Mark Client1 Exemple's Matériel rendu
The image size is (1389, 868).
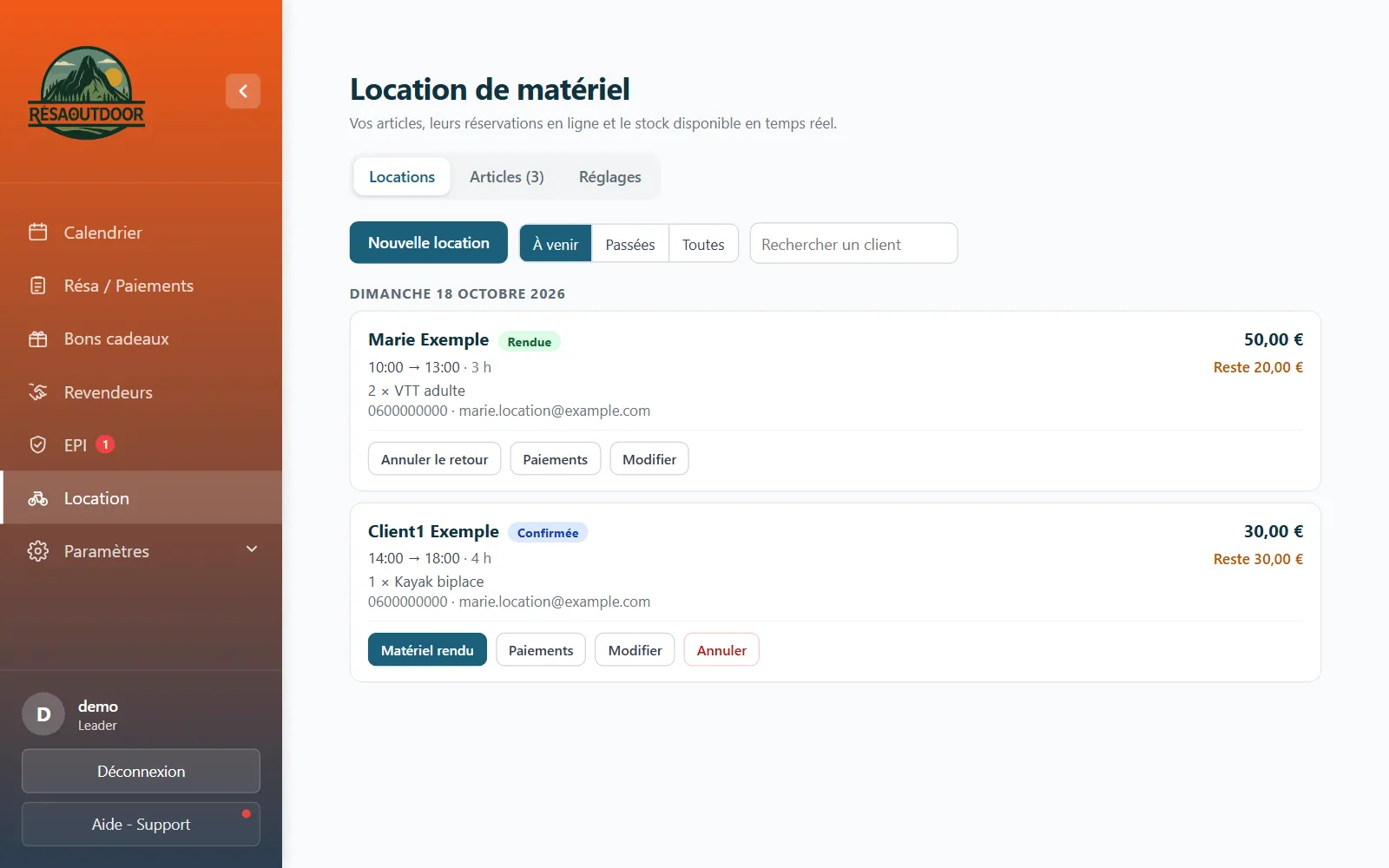[x=427, y=650]
